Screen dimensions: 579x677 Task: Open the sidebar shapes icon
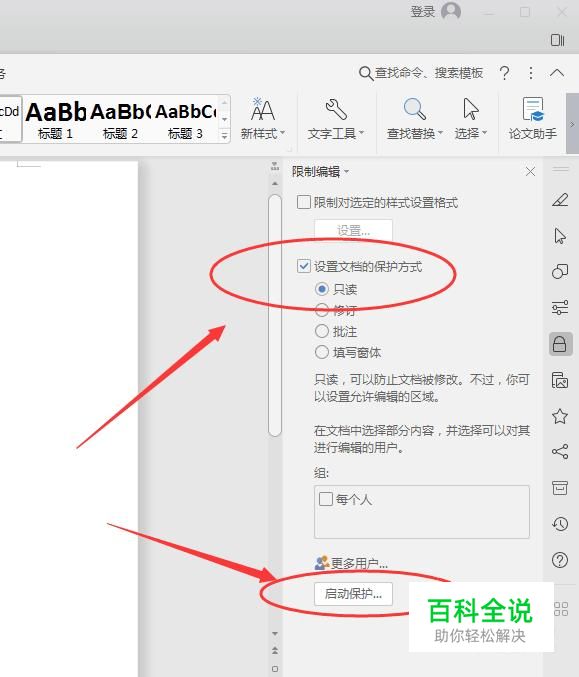[x=560, y=272]
